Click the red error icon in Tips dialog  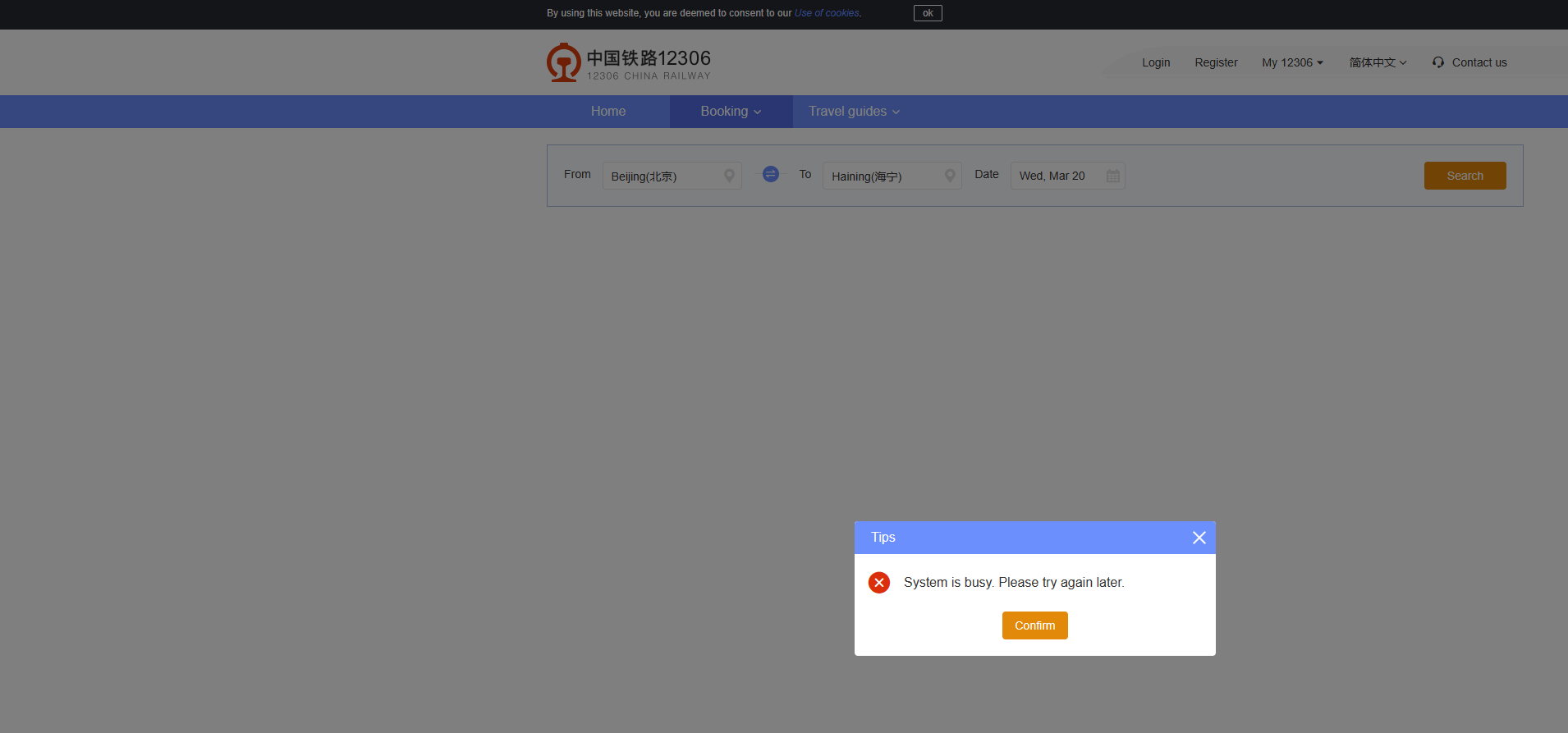coord(879,583)
